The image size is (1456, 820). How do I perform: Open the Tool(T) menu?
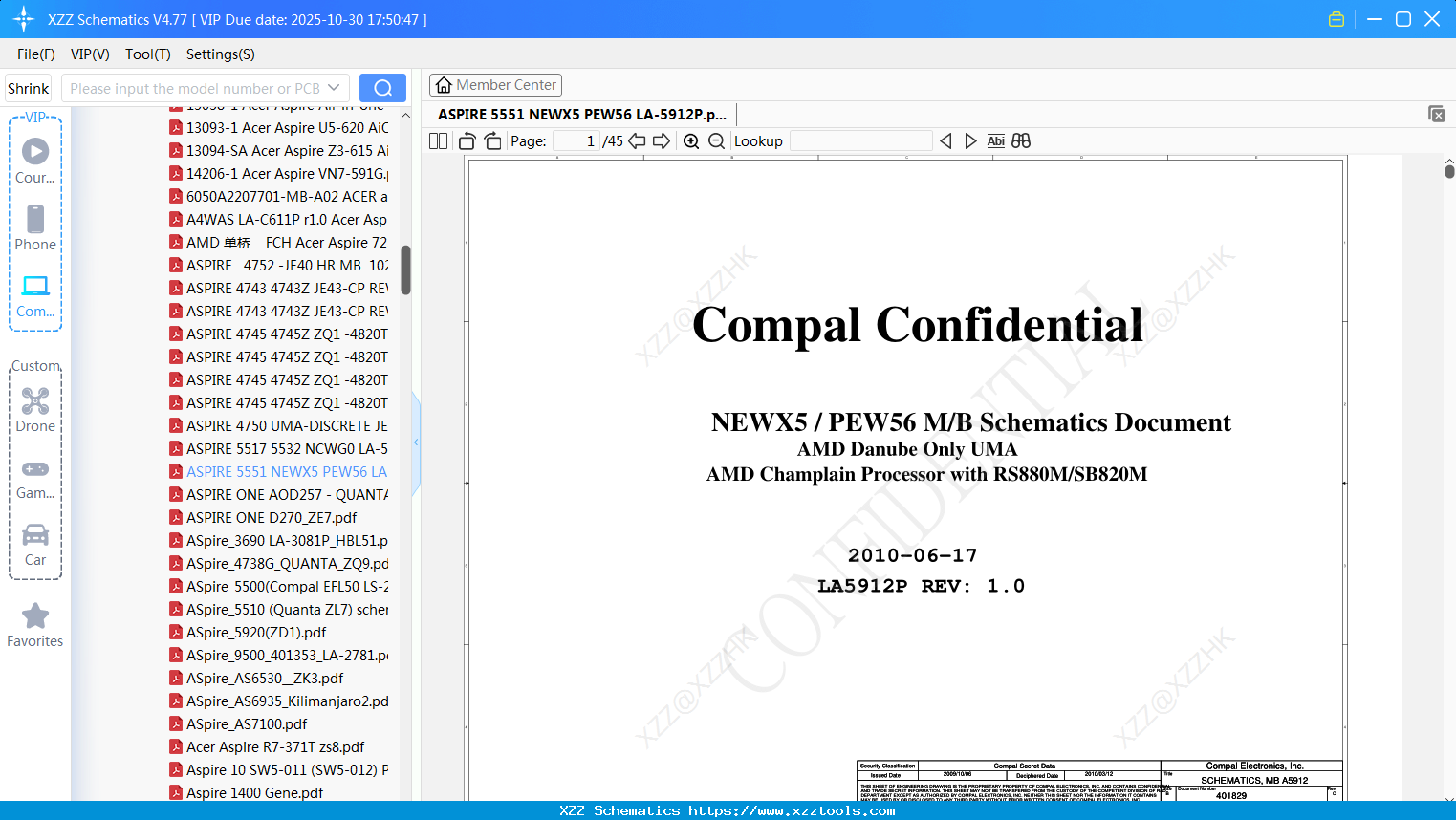(x=148, y=54)
